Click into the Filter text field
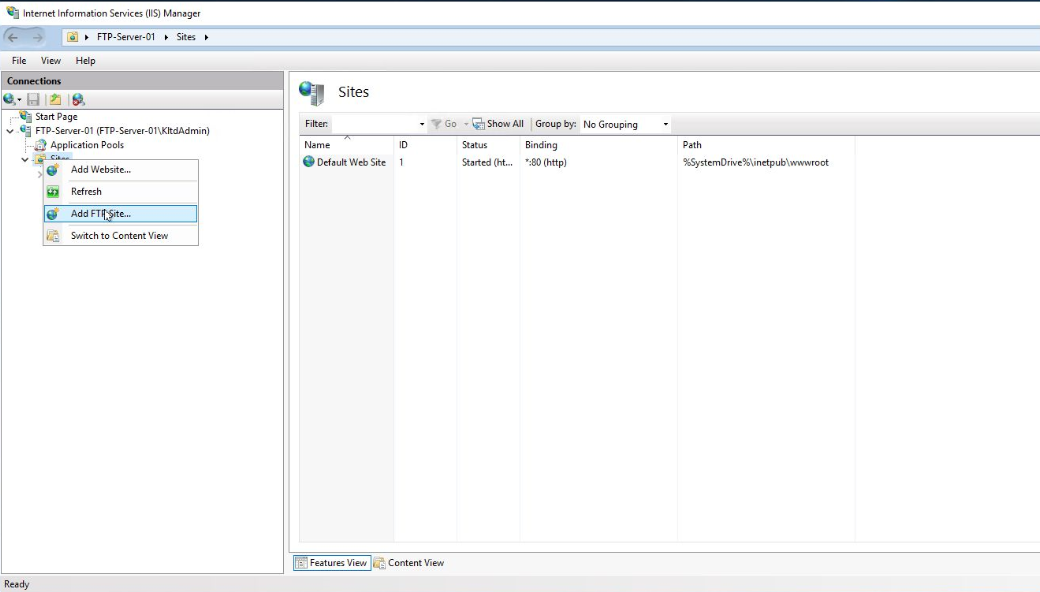The width and height of the screenshot is (1040, 592). 375,124
